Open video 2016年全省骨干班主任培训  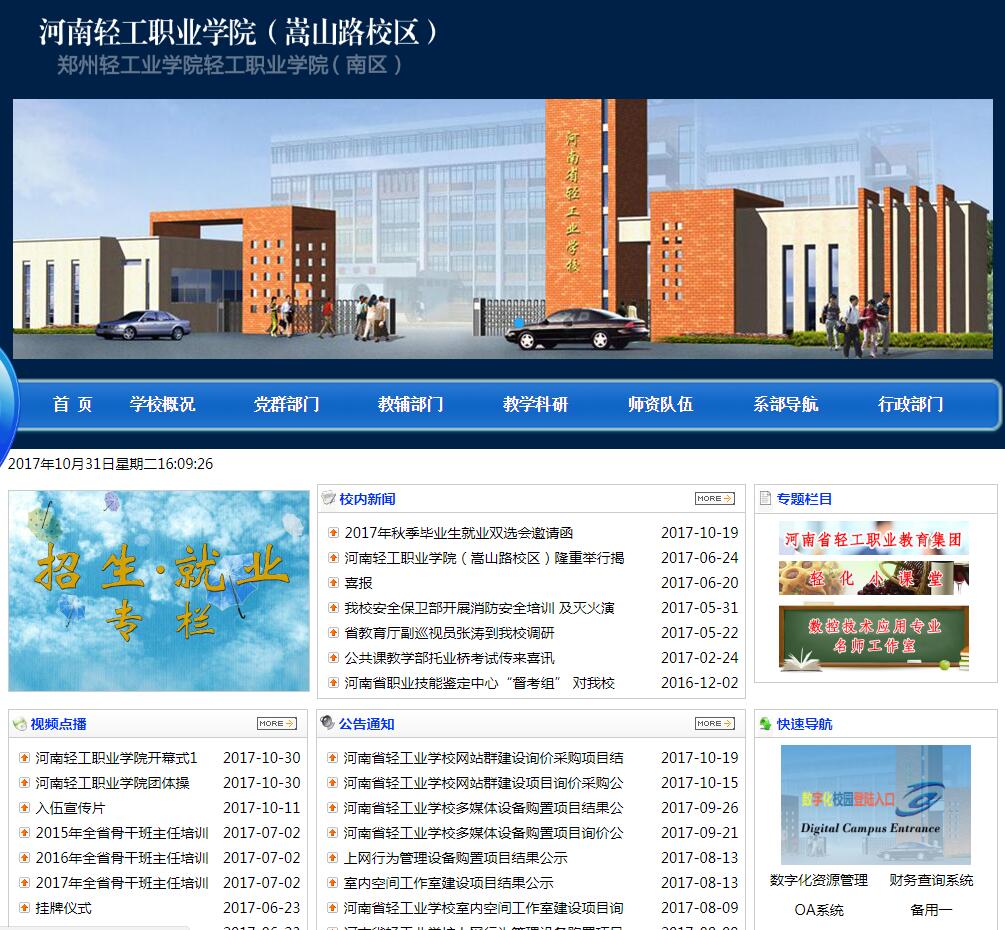122,858
